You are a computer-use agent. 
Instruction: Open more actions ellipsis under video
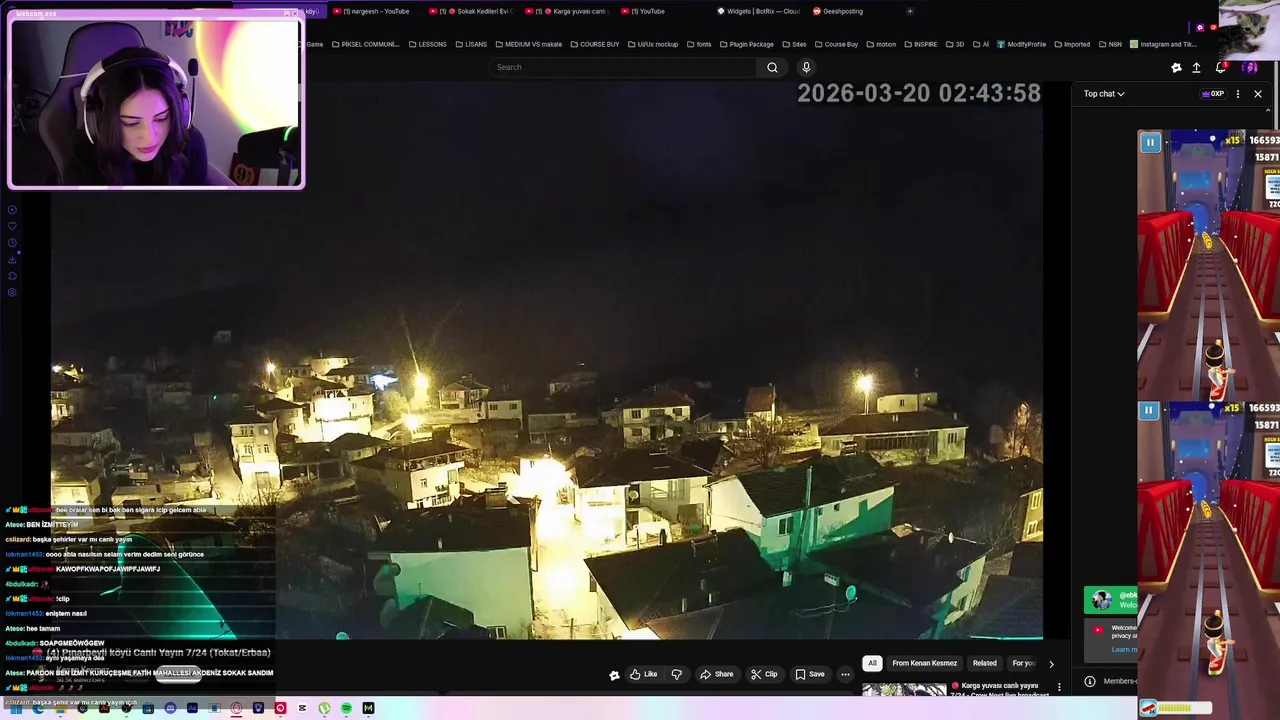845,674
